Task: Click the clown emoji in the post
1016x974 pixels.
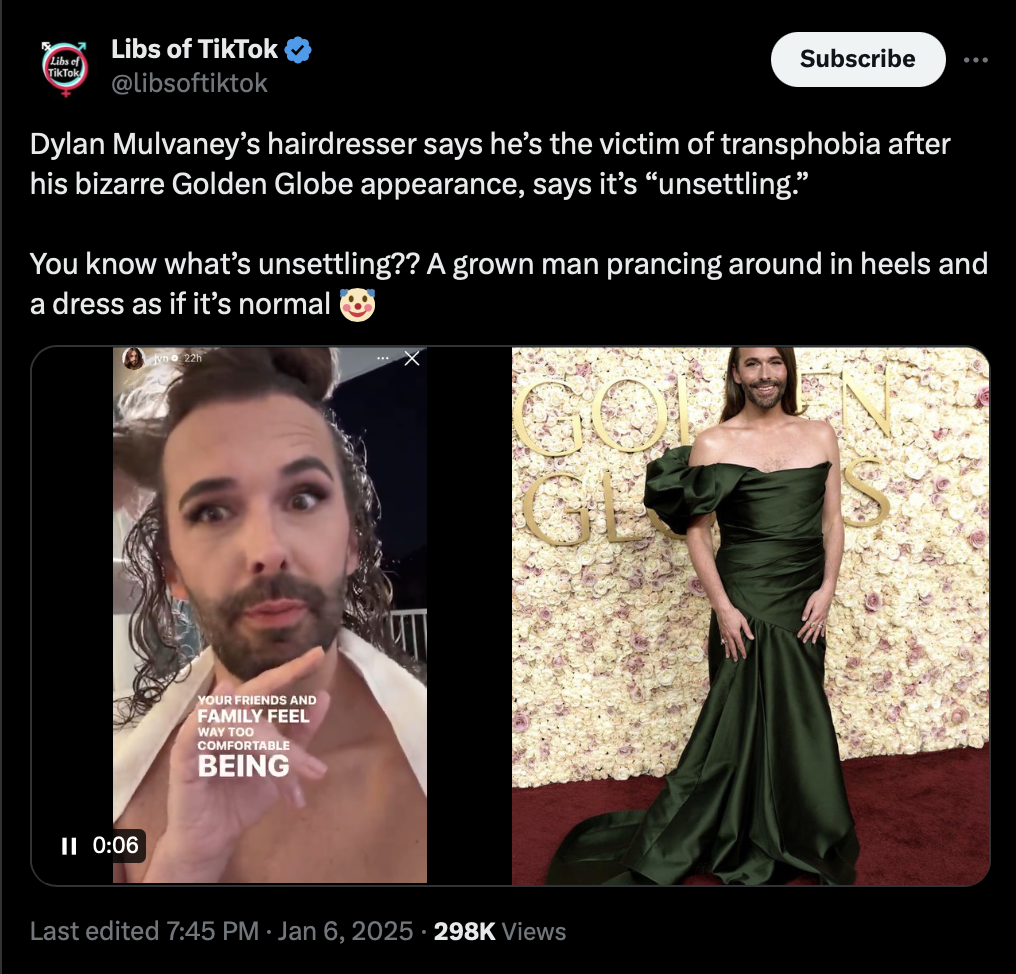Action: tap(358, 305)
